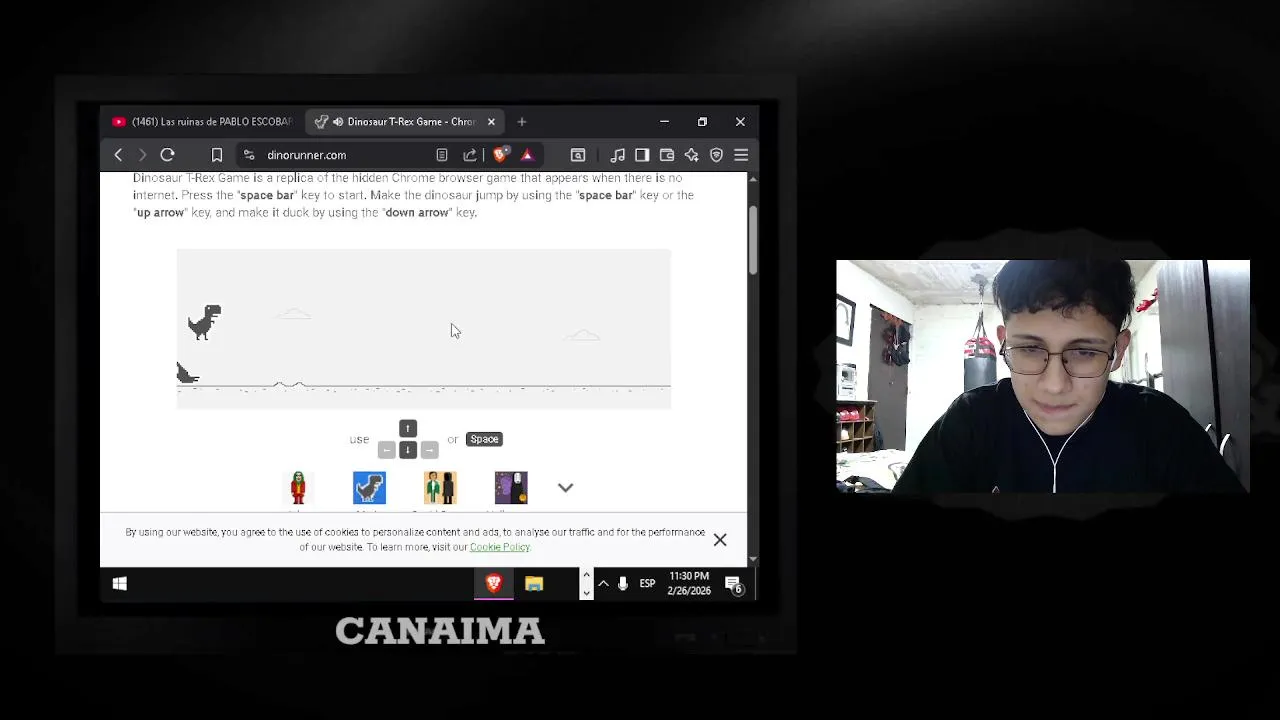Bookmark this page with the bookmark icon
This screenshot has width=1280, height=720.
pyautogui.click(x=216, y=155)
